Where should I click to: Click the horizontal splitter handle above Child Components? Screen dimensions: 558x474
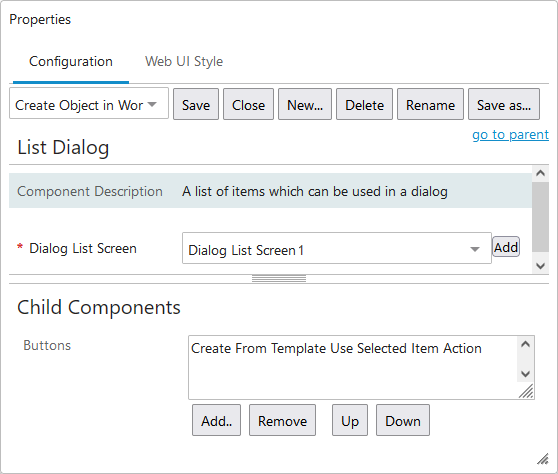pos(279,279)
